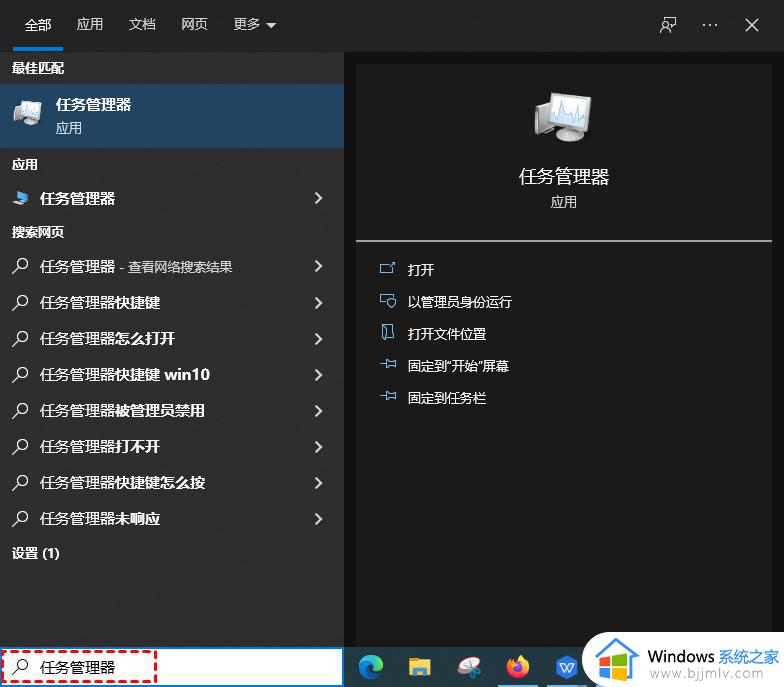Switch to the 全部 tab

(x=38, y=25)
